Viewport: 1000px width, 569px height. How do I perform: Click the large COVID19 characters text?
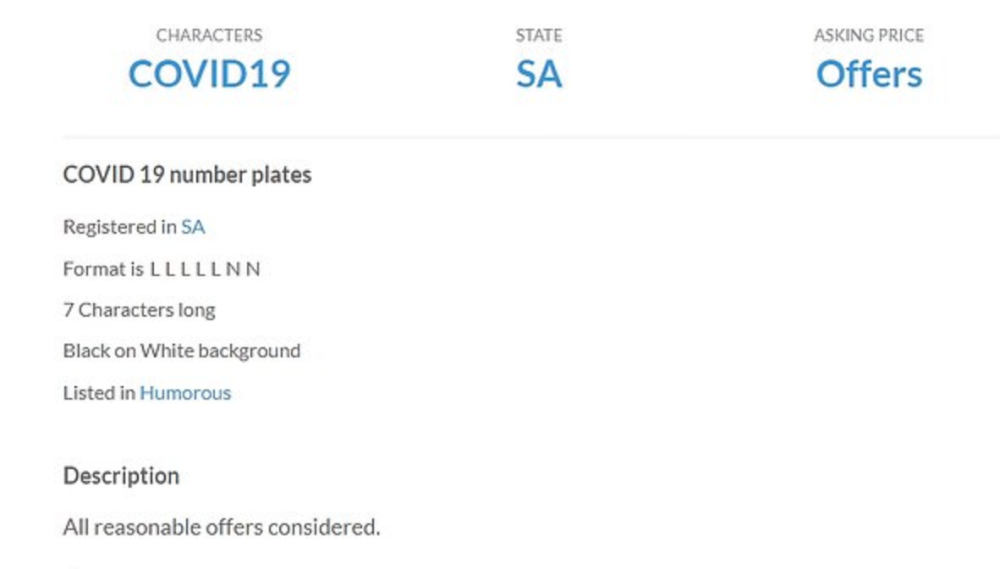click(209, 74)
